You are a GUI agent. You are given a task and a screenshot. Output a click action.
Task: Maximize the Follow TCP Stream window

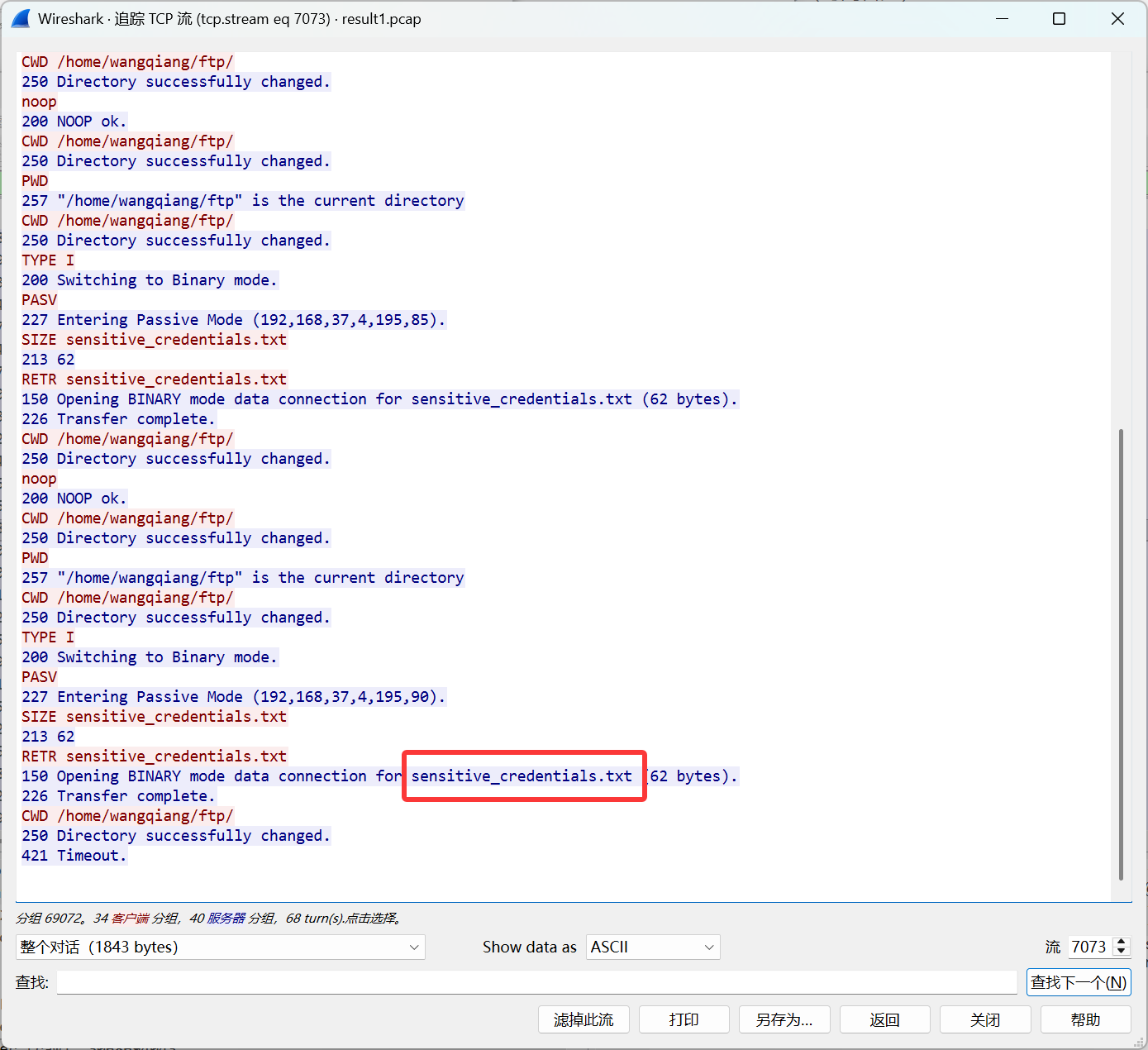[1059, 18]
